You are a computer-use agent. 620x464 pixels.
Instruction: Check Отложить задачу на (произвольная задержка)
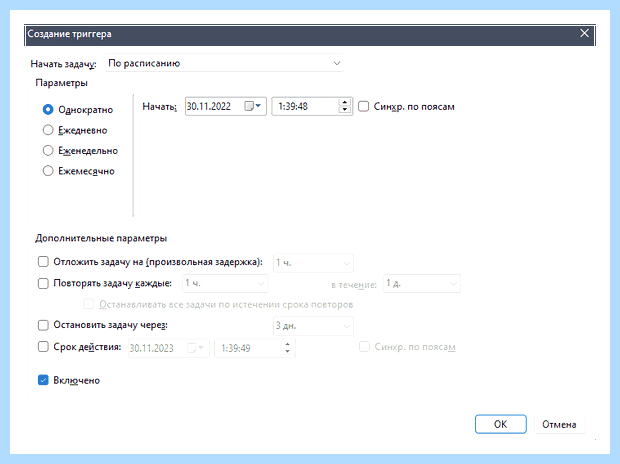pos(43,262)
